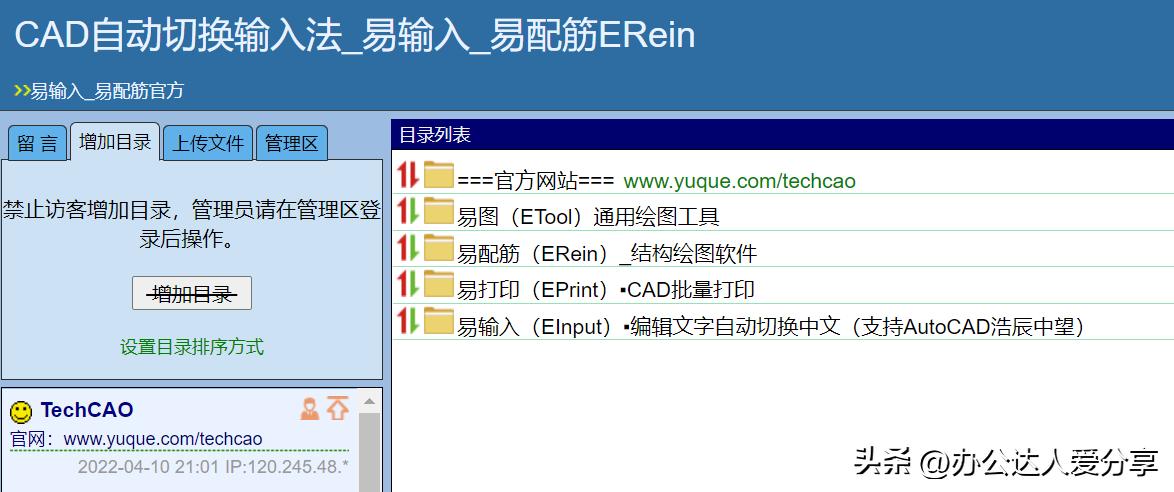Open folder icon of 易输入 EInput entry
Screen dimensions: 1174x492
439,321
